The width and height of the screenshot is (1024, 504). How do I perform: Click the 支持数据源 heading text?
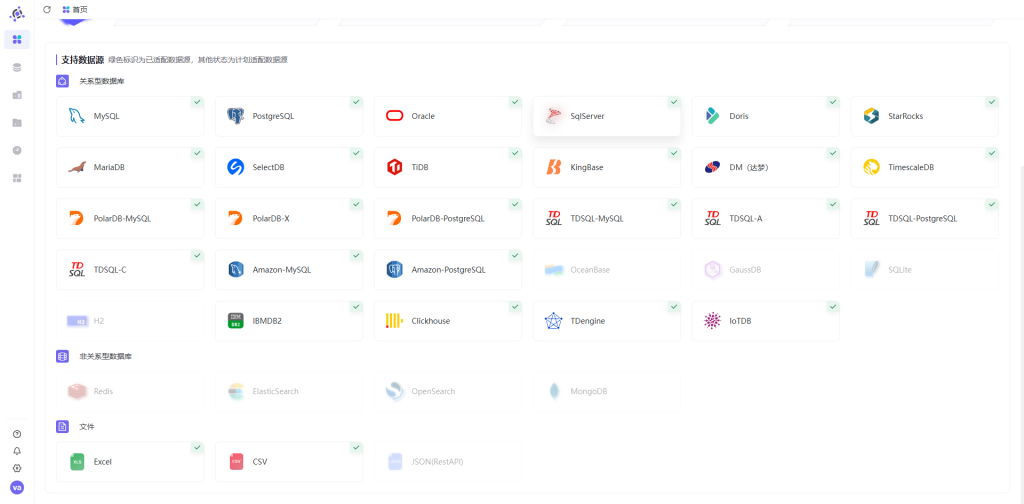82,59
